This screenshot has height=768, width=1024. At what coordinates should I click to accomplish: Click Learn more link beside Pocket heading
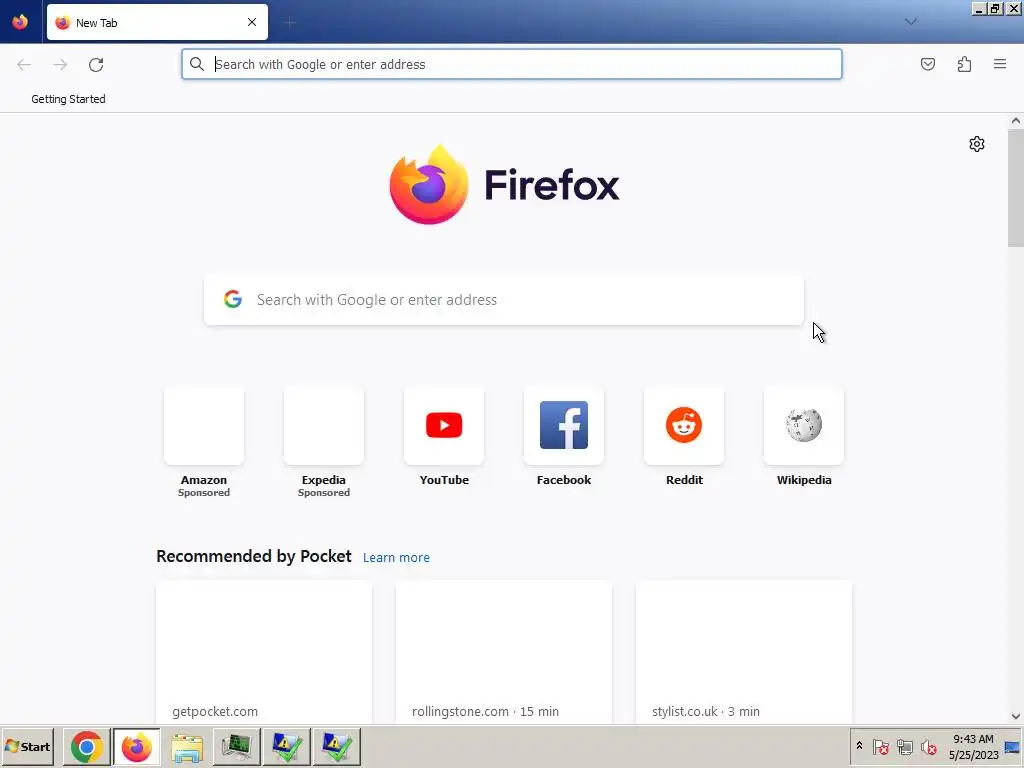(x=396, y=558)
